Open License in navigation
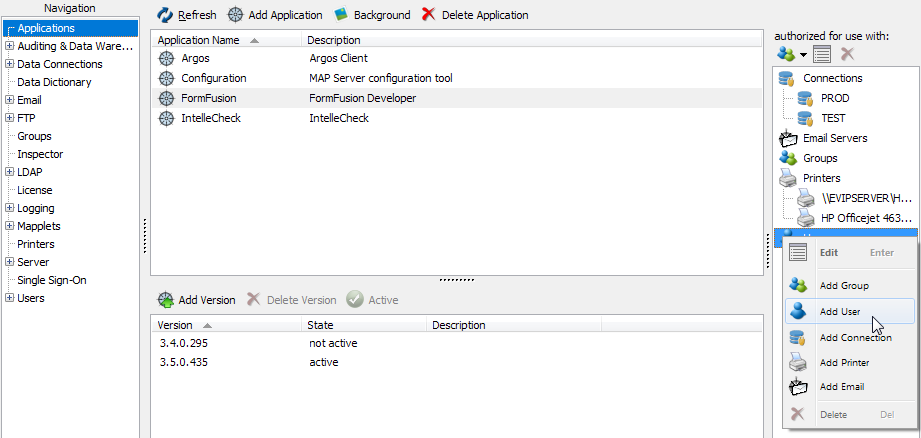Image resolution: width=921 pixels, height=438 pixels. coord(35,190)
